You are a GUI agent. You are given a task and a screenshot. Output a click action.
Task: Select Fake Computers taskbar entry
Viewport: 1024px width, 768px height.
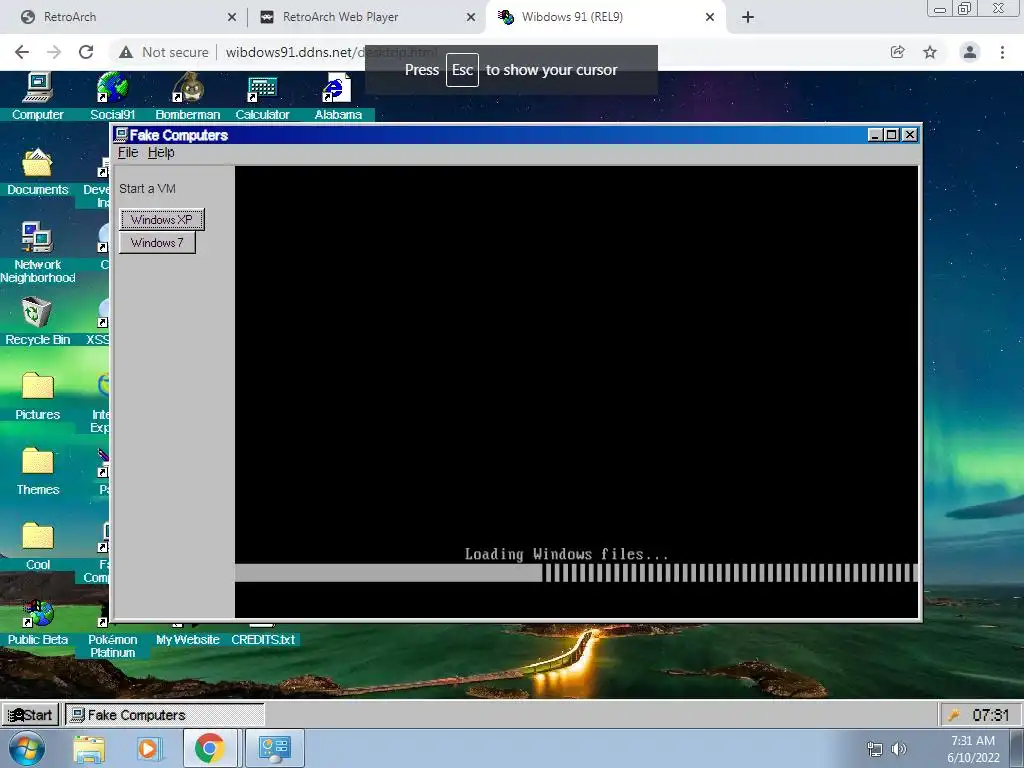pos(165,715)
